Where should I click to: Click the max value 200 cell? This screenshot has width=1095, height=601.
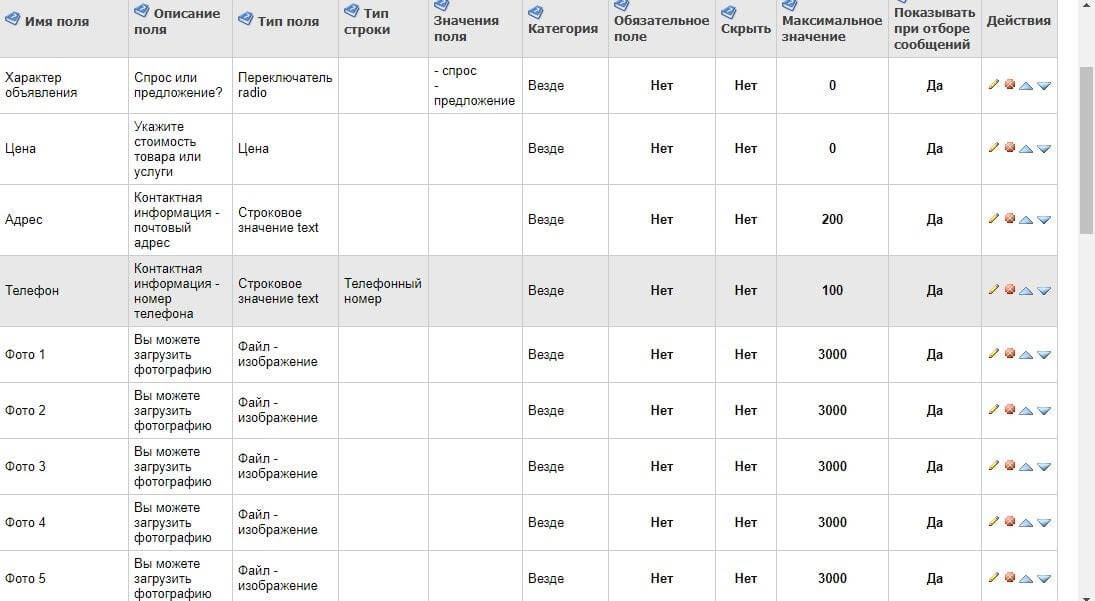click(832, 219)
